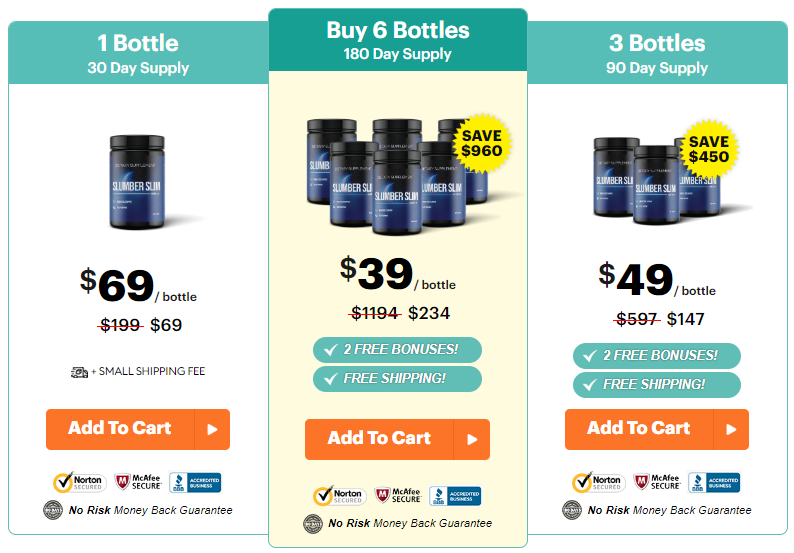Click the arrow on the 6 Bottles Add To Cart
This screenshot has width=794, height=553.
[x=472, y=439]
